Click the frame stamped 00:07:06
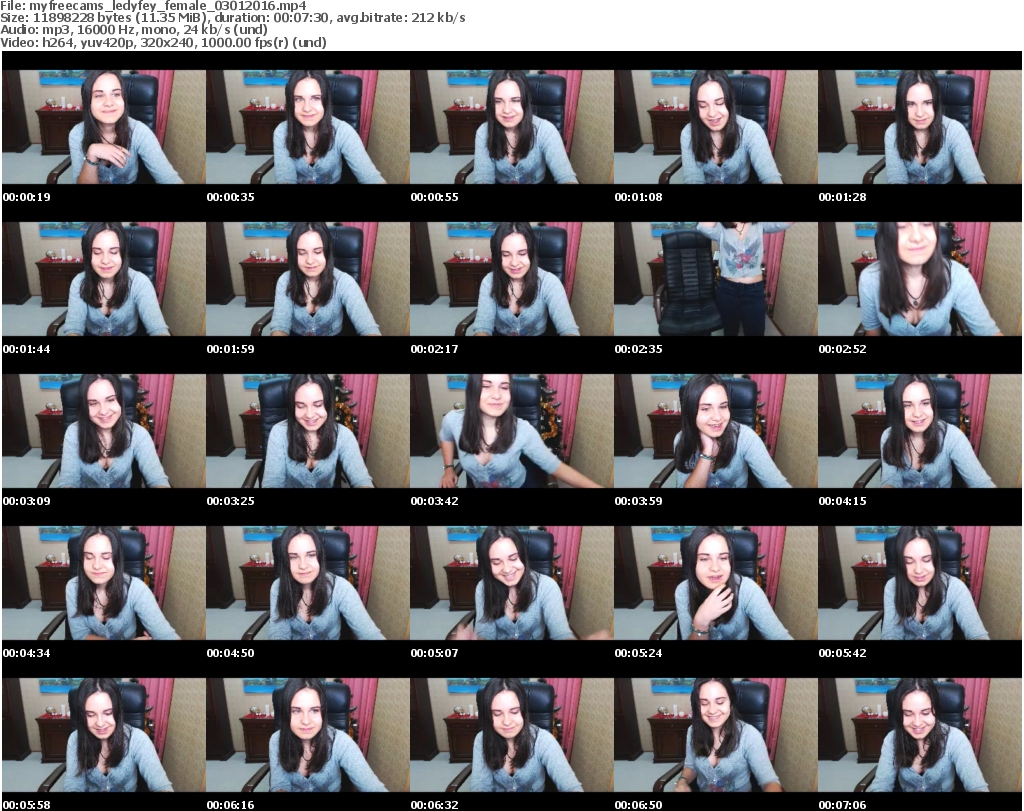 (920, 735)
